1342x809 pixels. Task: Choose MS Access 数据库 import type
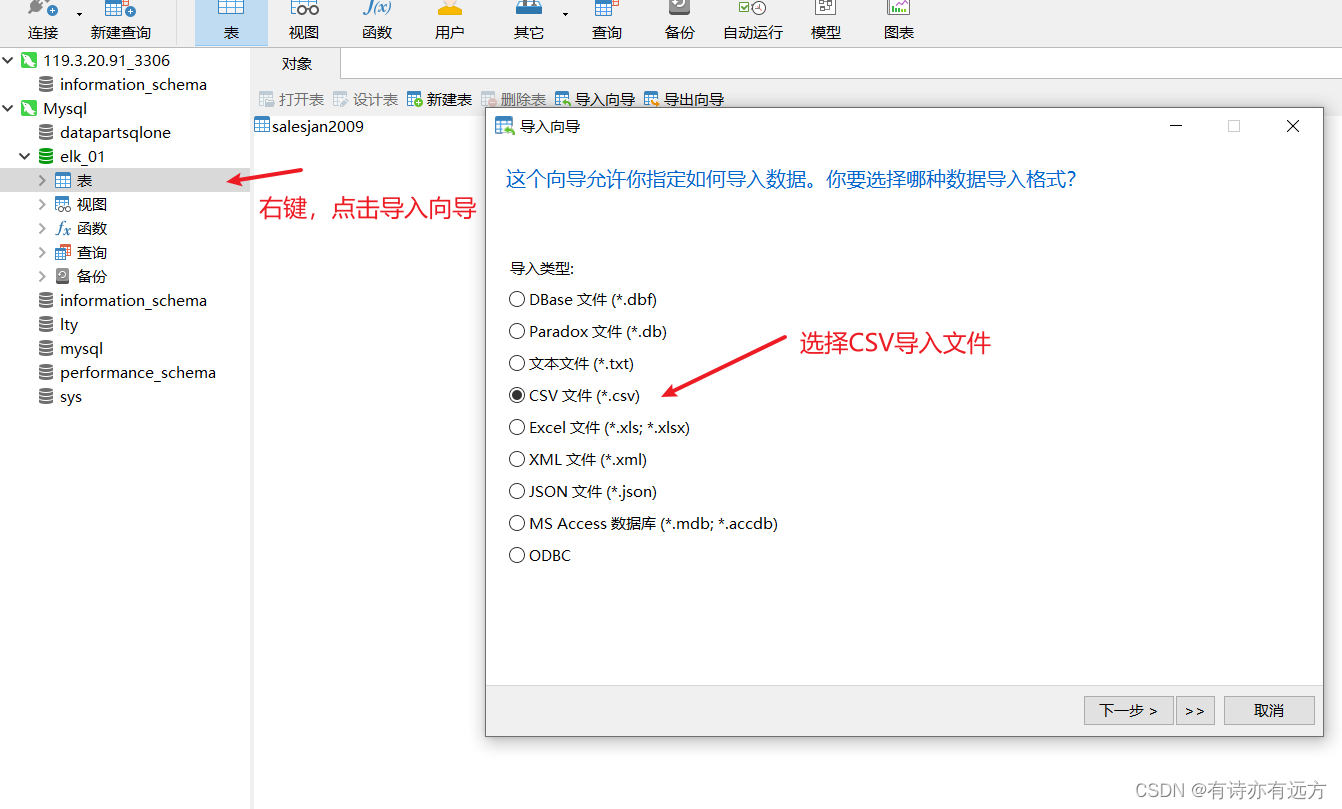click(x=643, y=523)
